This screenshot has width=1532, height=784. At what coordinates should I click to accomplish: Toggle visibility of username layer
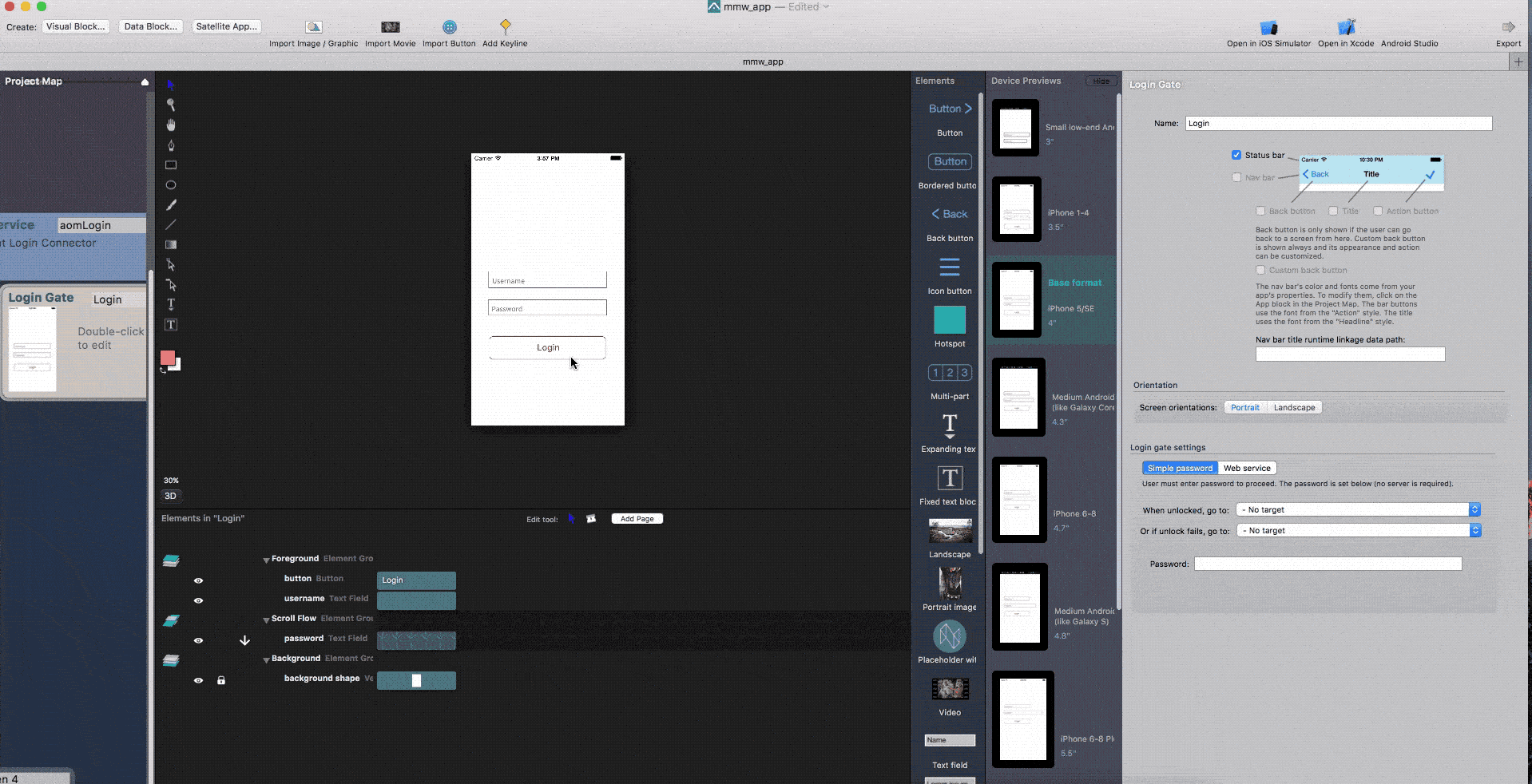pyautogui.click(x=198, y=600)
